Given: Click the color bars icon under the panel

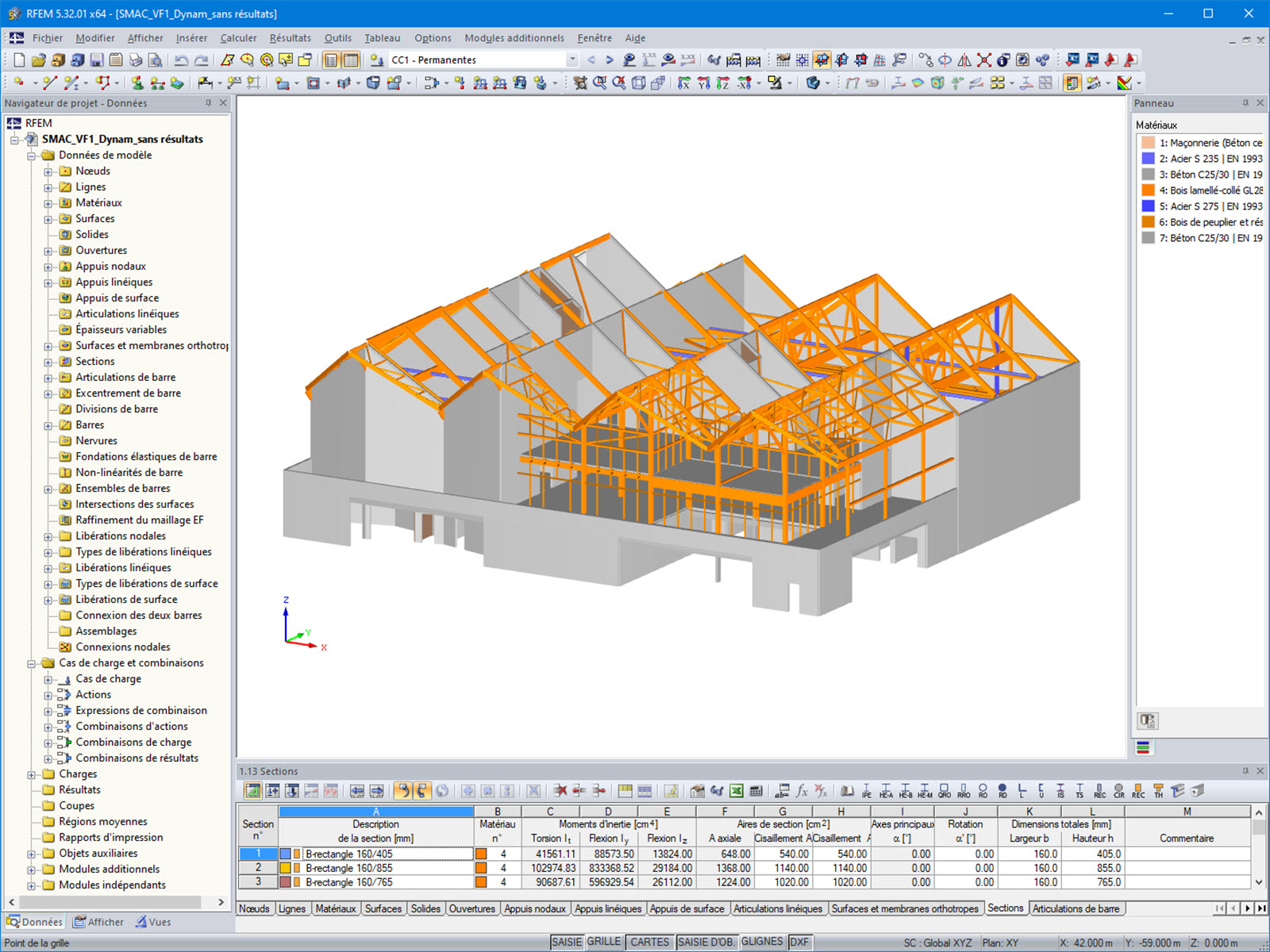Looking at the screenshot, I should [1144, 747].
